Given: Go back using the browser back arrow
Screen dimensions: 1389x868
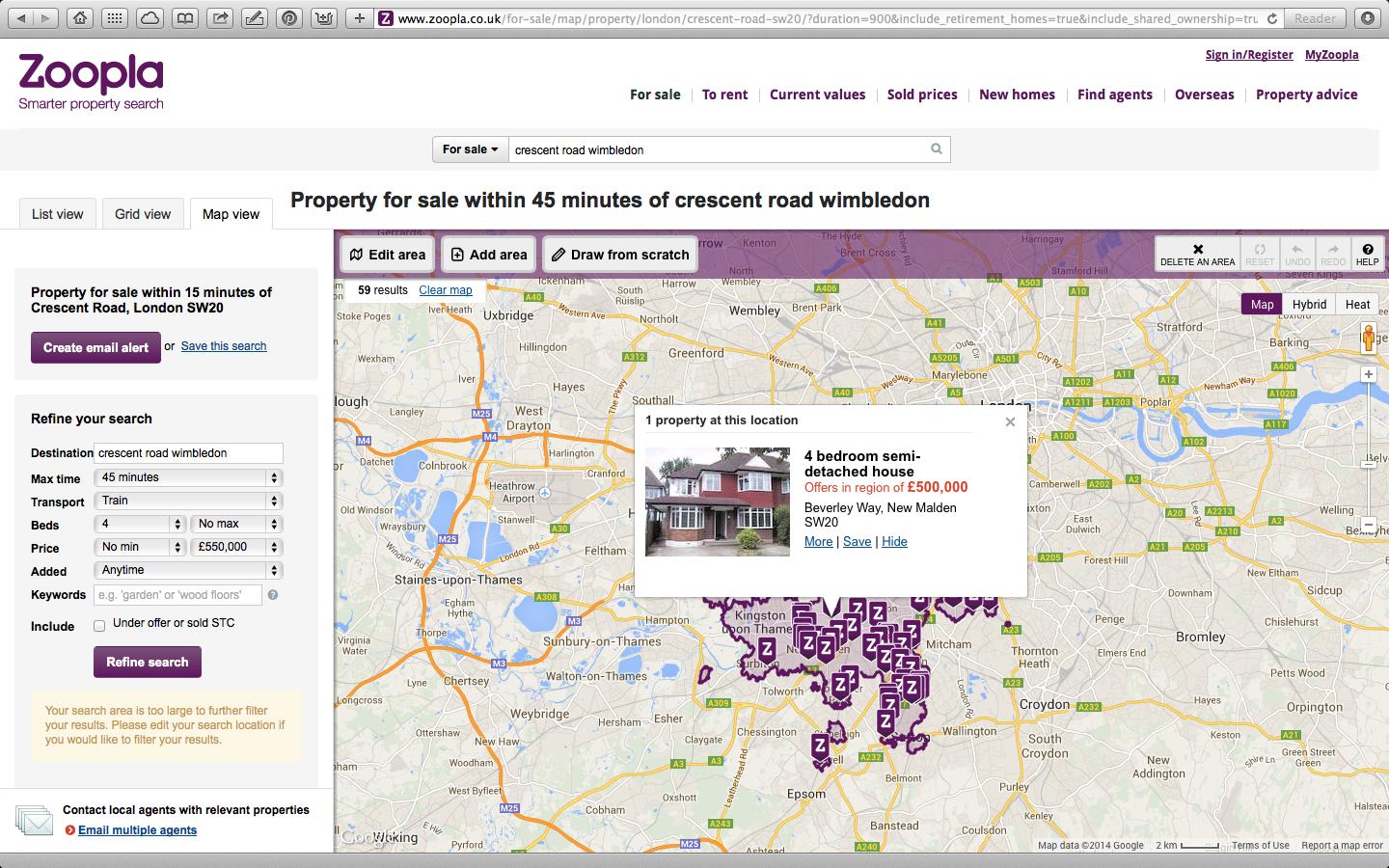Looking at the screenshot, I should (x=21, y=18).
